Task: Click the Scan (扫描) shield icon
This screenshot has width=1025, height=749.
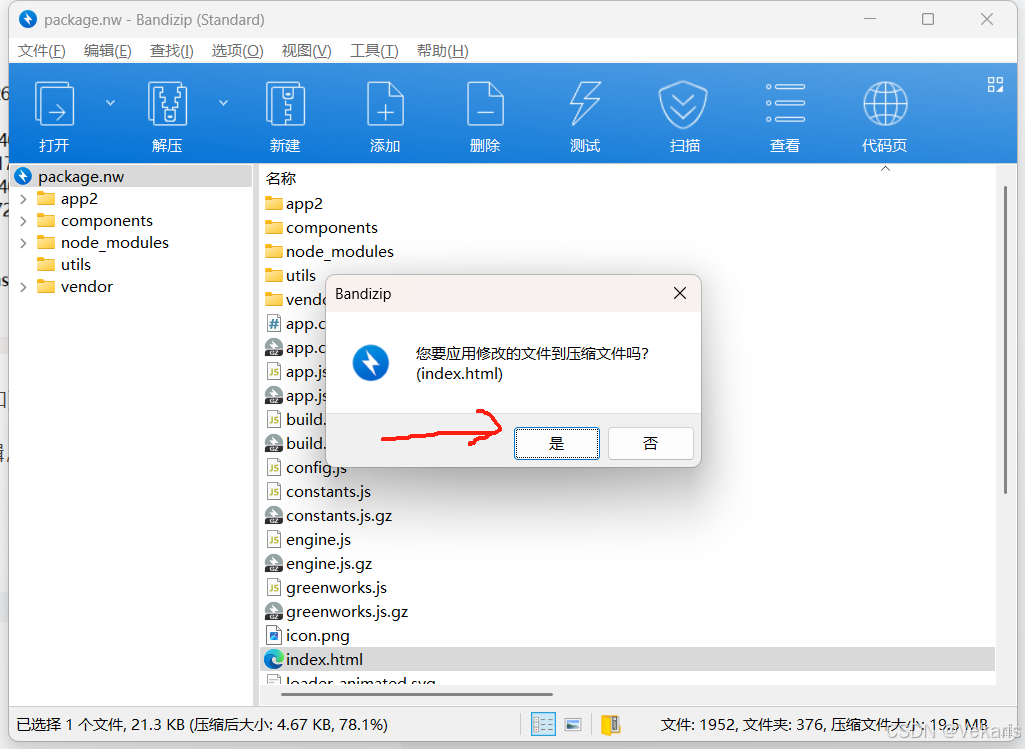Action: (683, 104)
